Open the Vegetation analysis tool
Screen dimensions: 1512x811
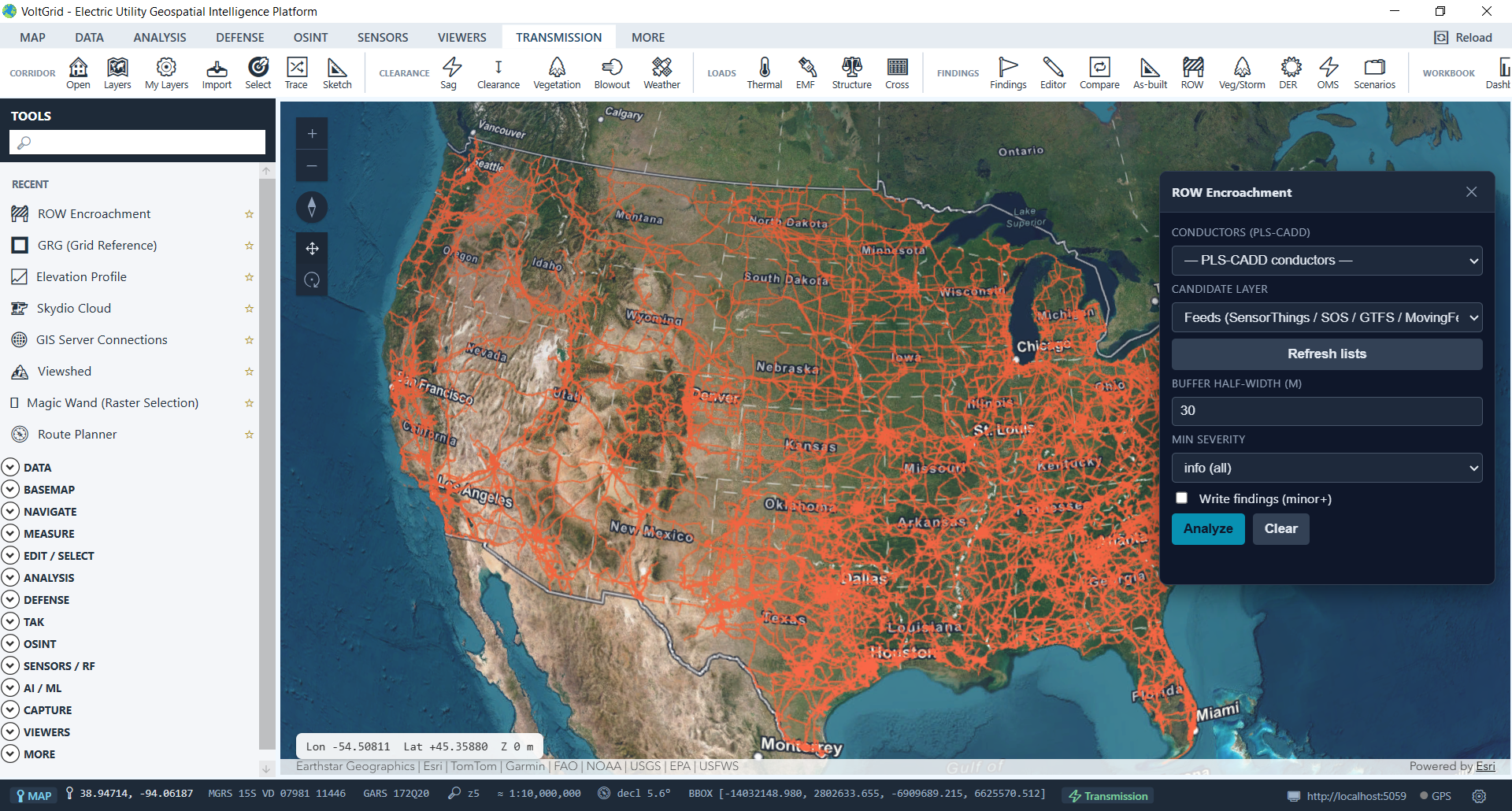(557, 73)
